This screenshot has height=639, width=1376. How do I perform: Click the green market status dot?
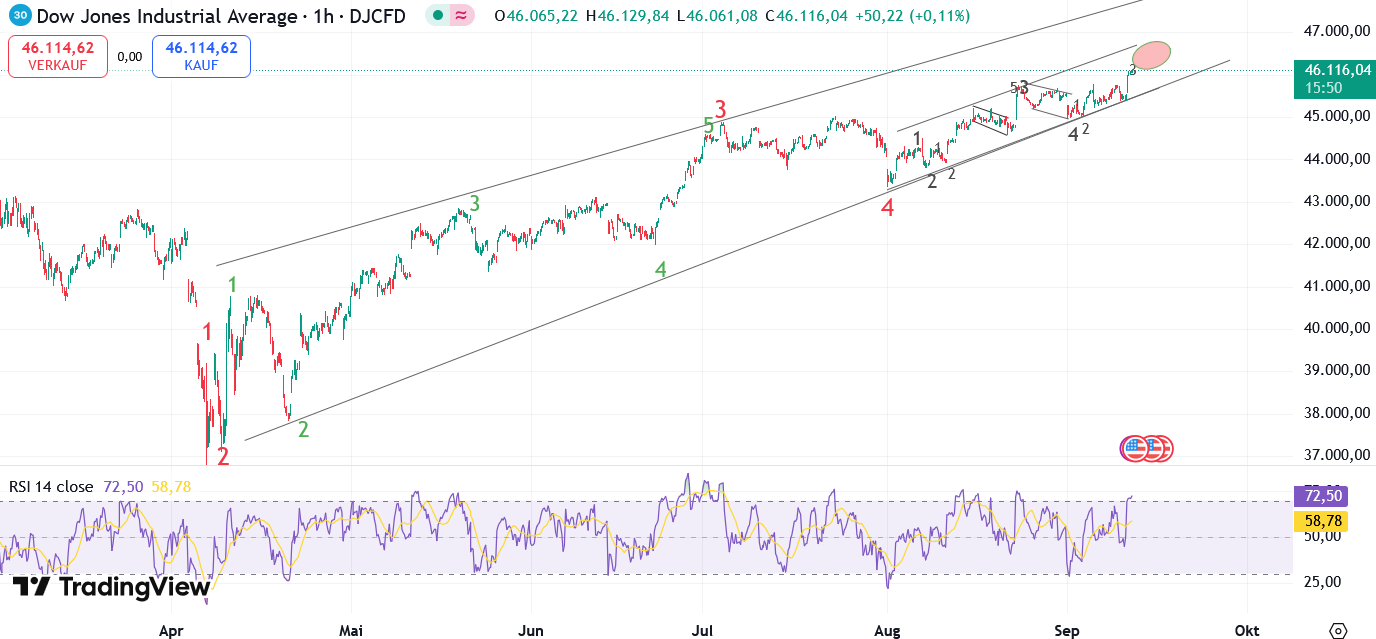pos(438,16)
